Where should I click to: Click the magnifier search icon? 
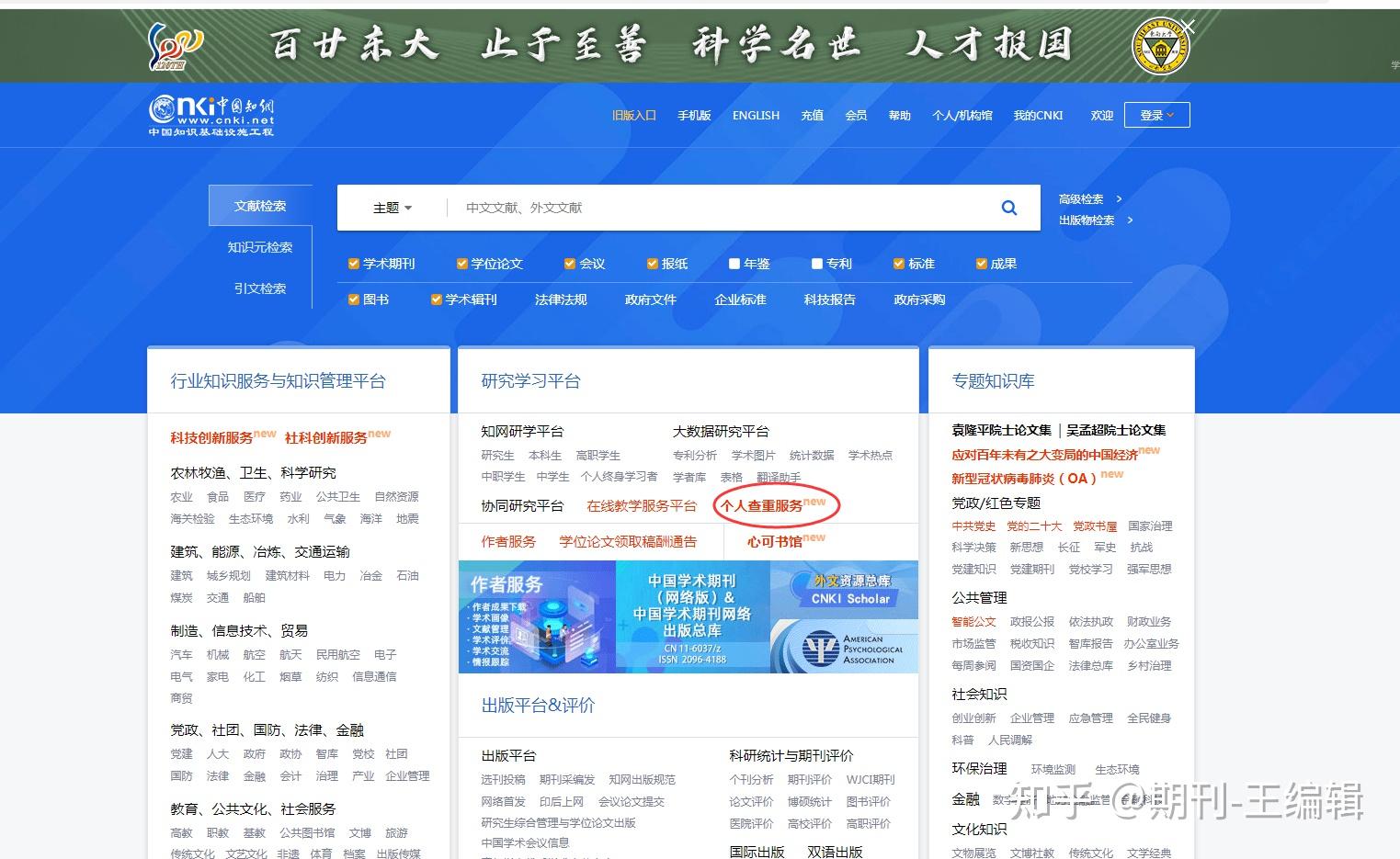pos(1008,208)
